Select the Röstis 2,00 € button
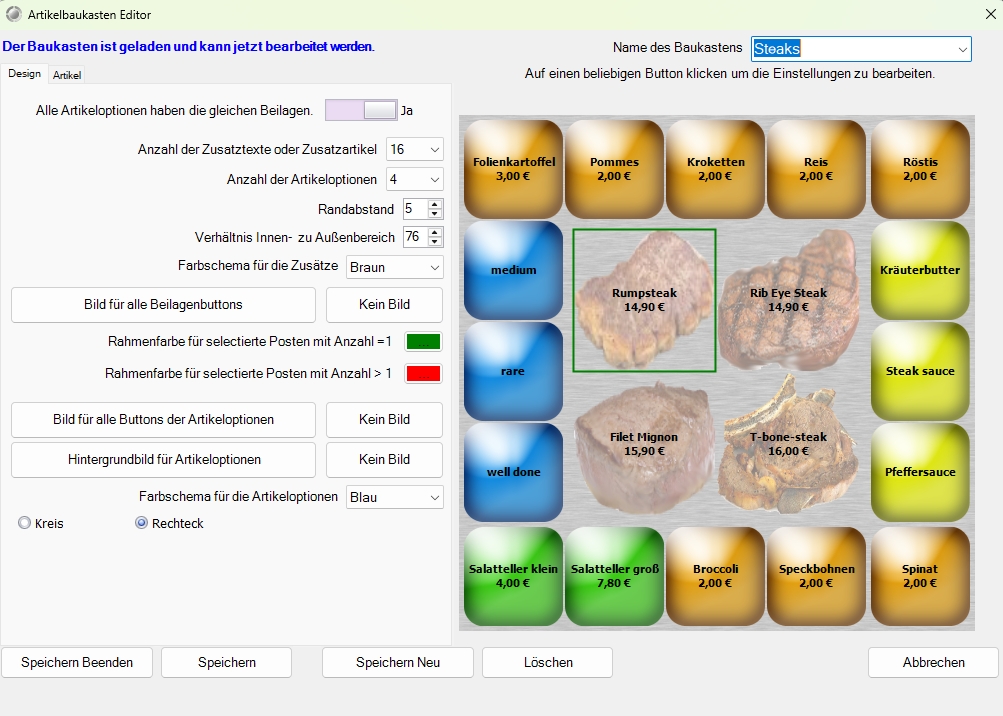This screenshot has width=1003, height=716. 920,170
